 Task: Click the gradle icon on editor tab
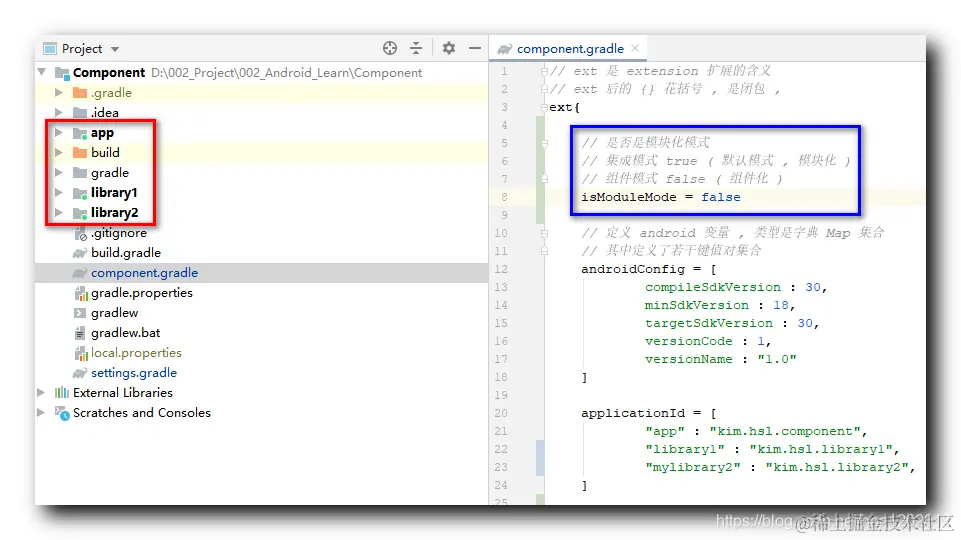point(505,48)
